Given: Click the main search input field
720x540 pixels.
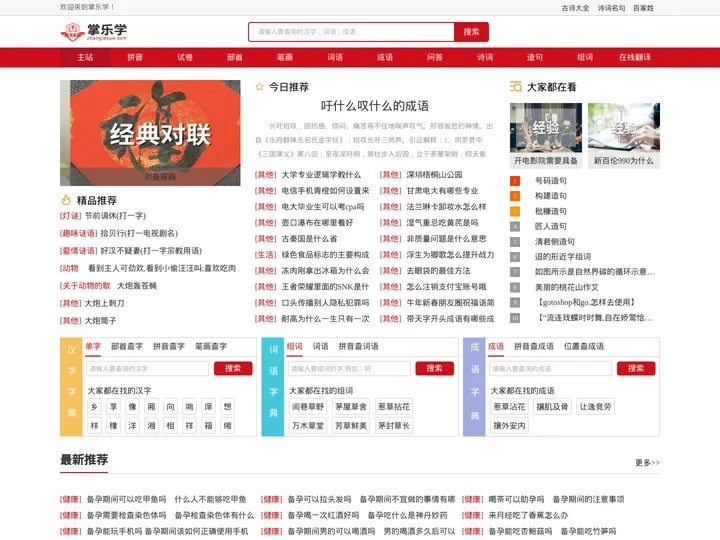Looking at the screenshot, I should [351, 32].
